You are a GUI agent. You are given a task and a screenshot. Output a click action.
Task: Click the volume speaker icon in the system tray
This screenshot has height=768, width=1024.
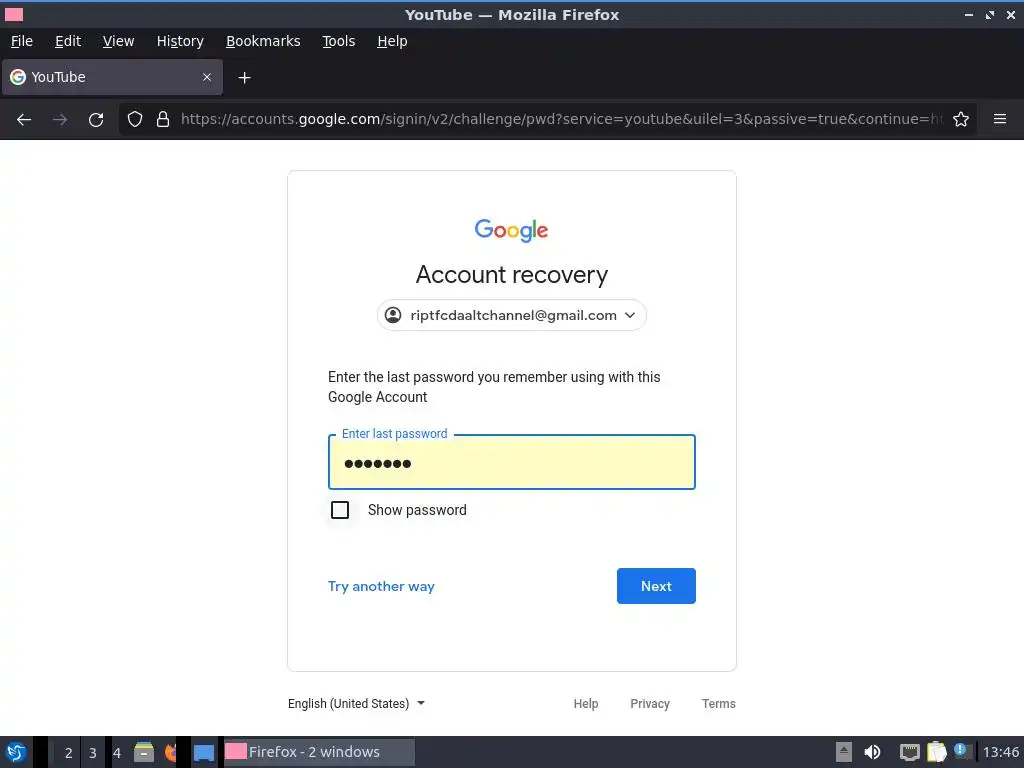[x=872, y=752]
